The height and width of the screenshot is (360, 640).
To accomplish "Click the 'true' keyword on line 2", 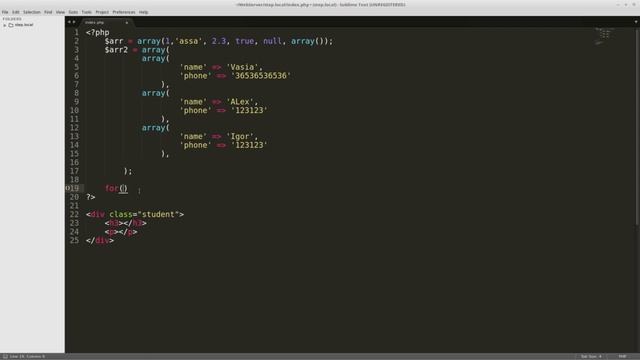I will click(244, 41).
